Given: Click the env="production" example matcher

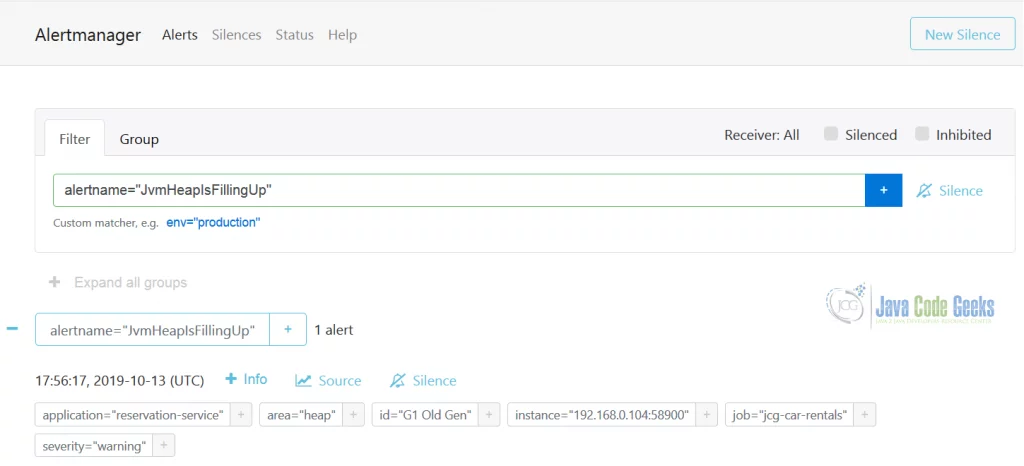Looking at the screenshot, I should click(213, 223).
